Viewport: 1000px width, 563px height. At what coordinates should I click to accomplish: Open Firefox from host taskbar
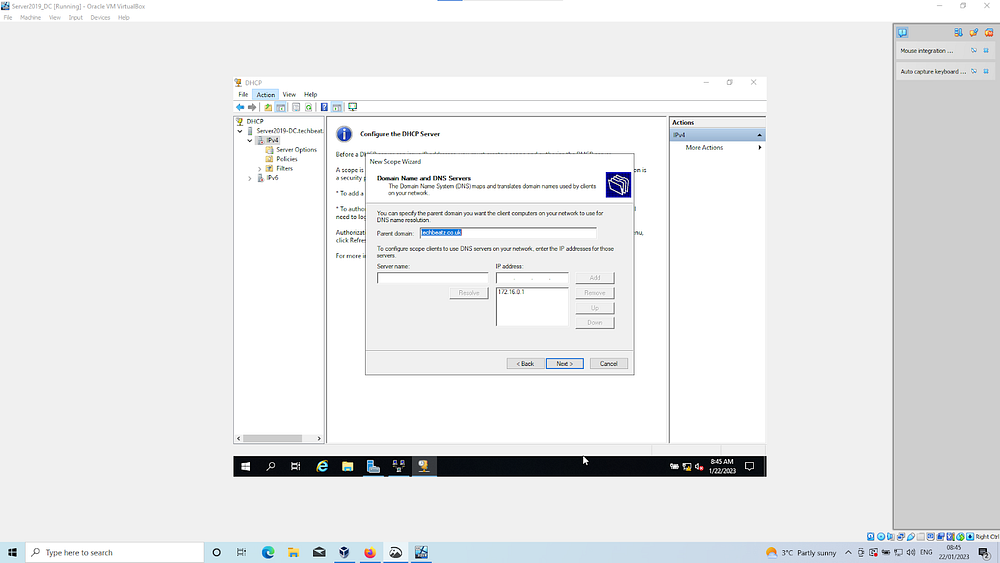coord(370,553)
